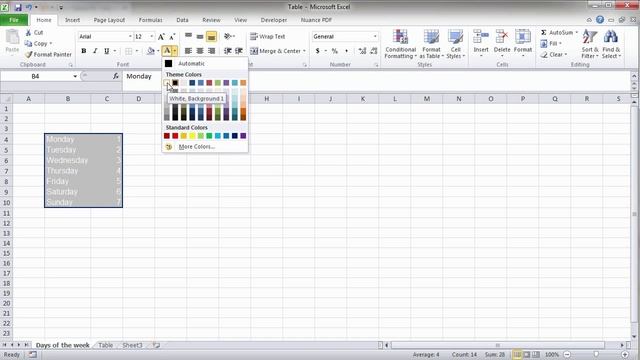Increase font size with Grow Font icon
Screen dimensions: 640x360
[161, 37]
